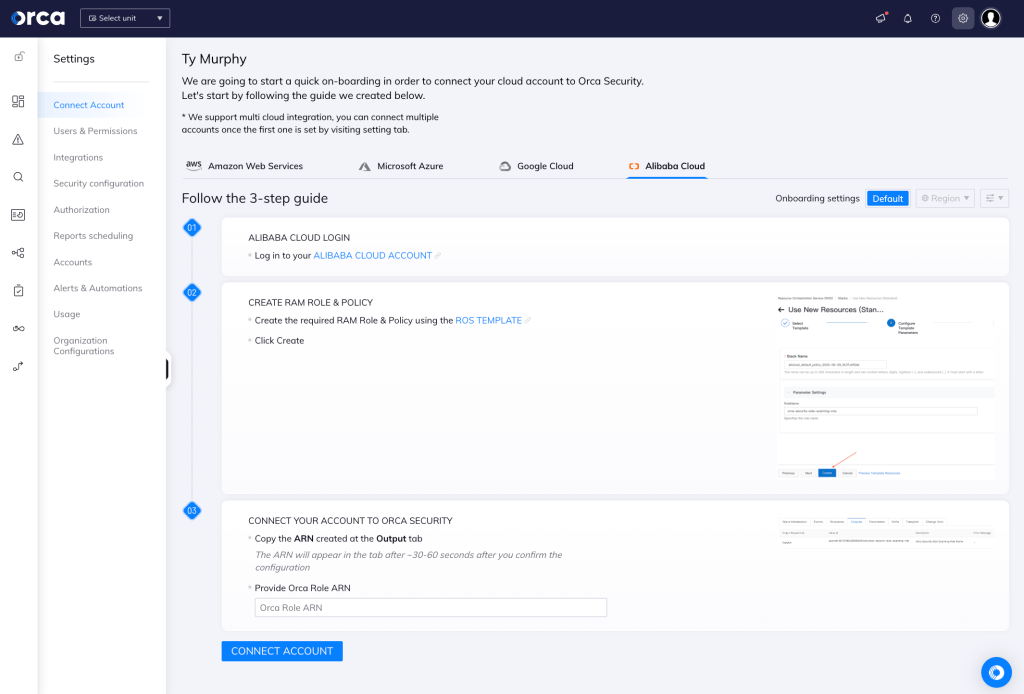
Task: Click the settings gear icon
Action: click(x=963, y=18)
